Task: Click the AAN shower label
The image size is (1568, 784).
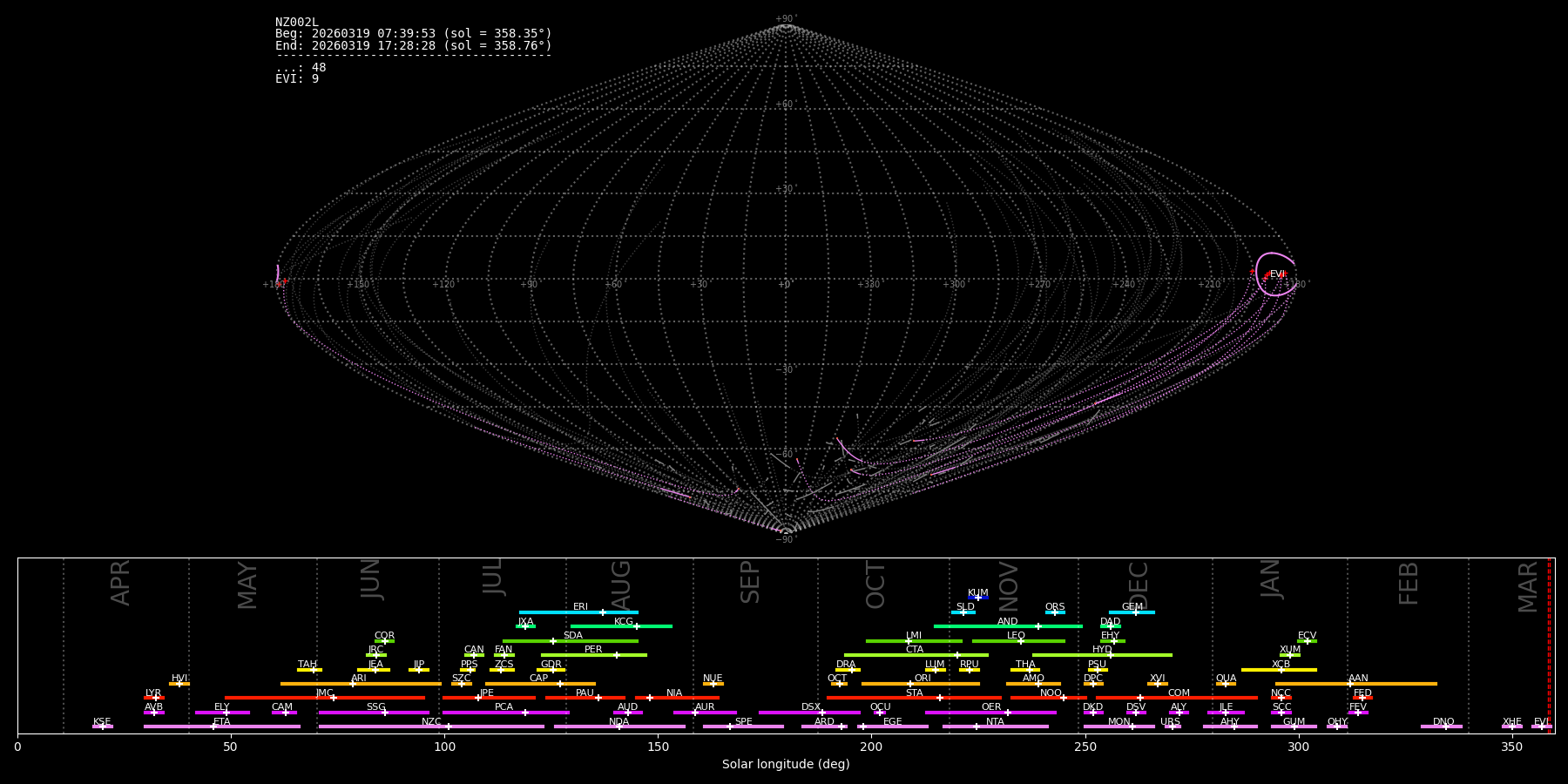Action: click(x=1358, y=678)
